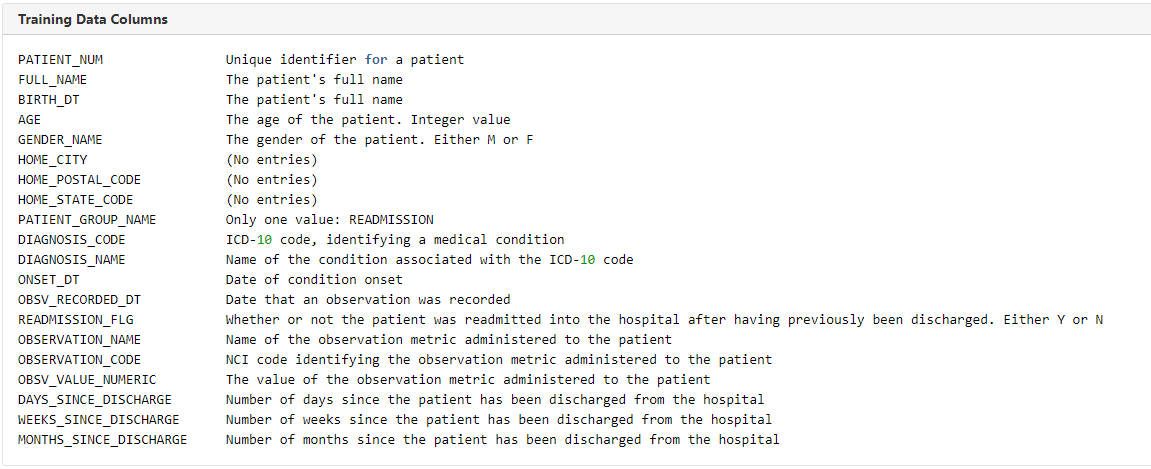Click the HOME_POSTAL_CODE column name
This screenshot has width=1151, height=469.
pos(79,180)
